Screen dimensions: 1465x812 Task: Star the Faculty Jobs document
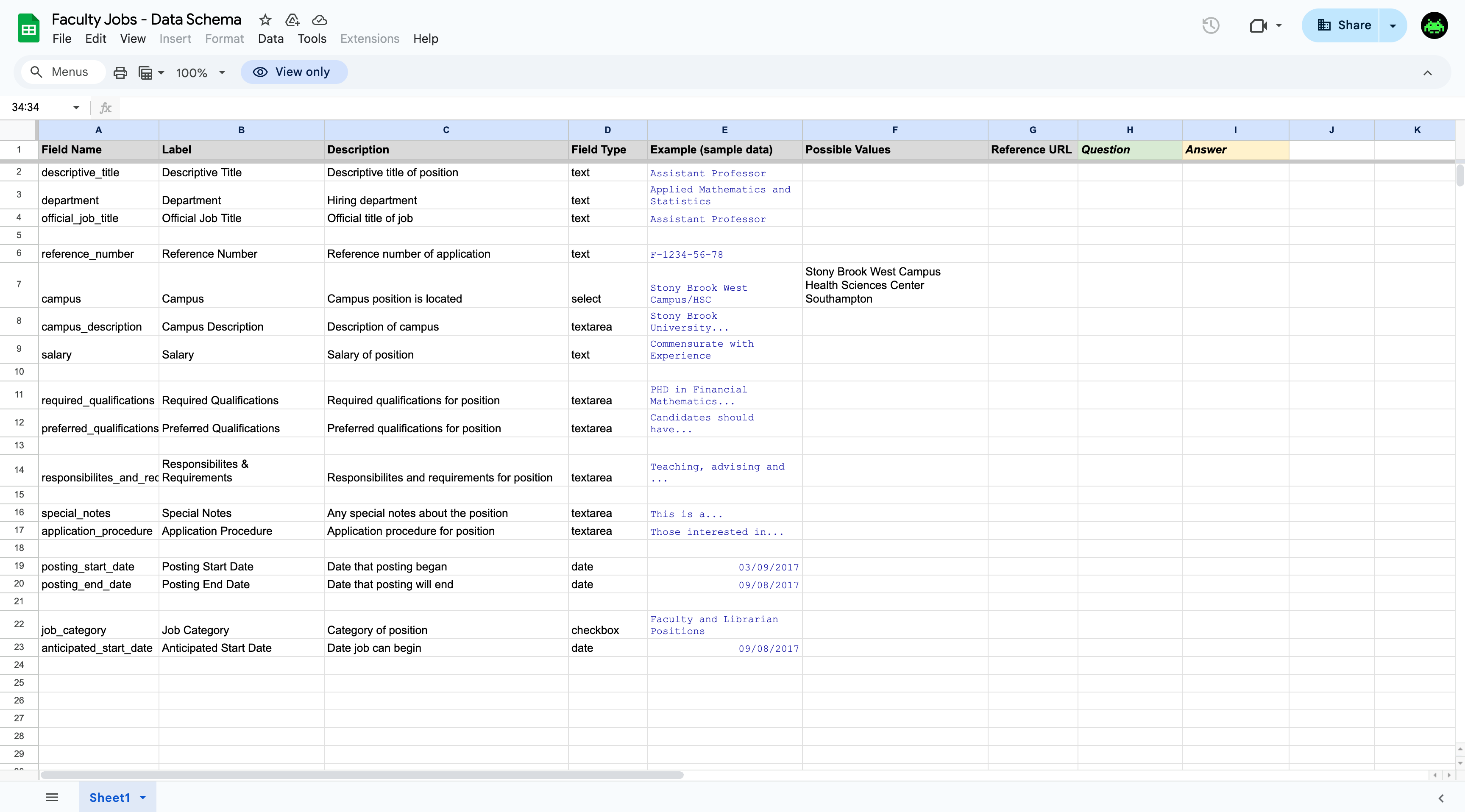click(265, 20)
